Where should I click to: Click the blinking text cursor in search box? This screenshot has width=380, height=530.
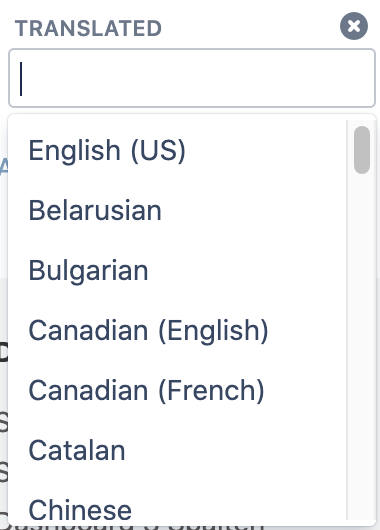pos(21,79)
